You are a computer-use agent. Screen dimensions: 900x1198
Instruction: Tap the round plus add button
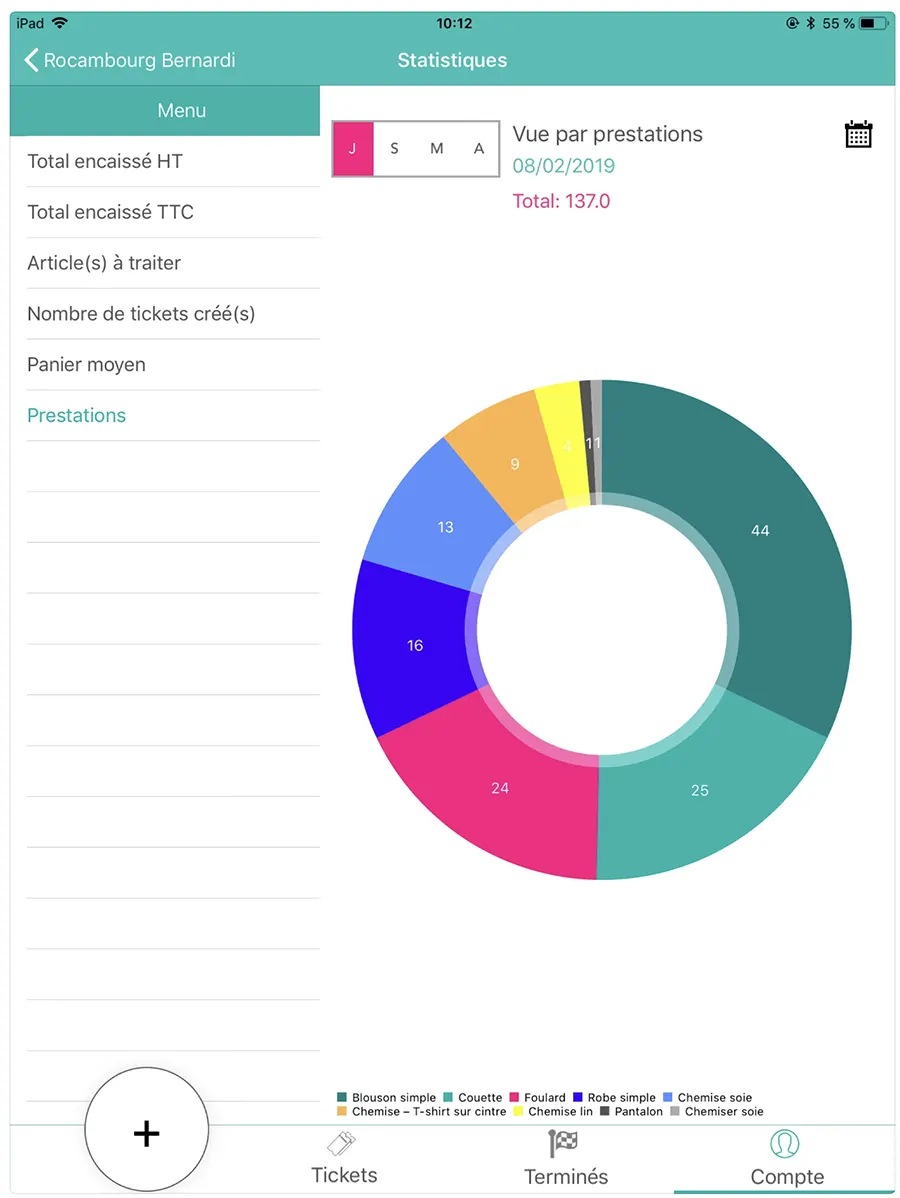[147, 1131]
